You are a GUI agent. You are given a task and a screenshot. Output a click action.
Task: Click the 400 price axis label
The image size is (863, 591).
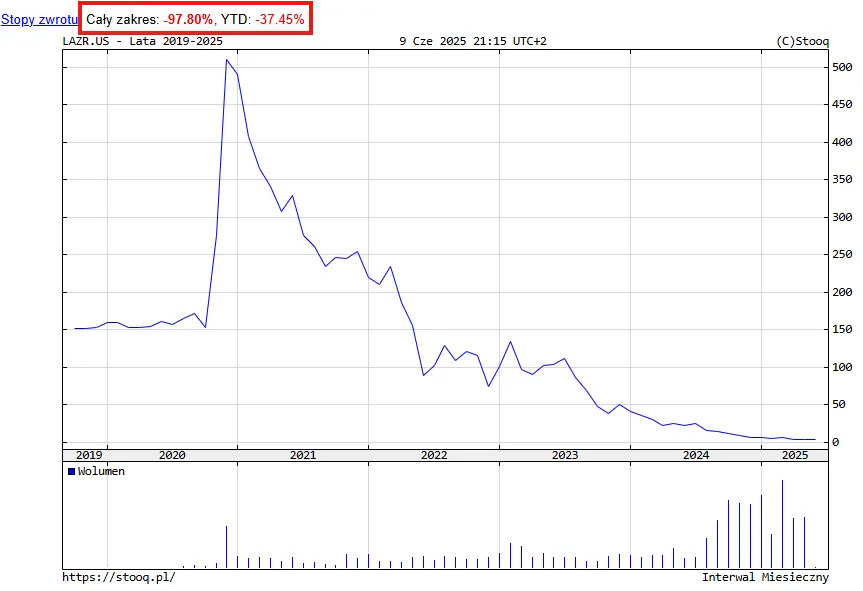[x=842, y=142]
